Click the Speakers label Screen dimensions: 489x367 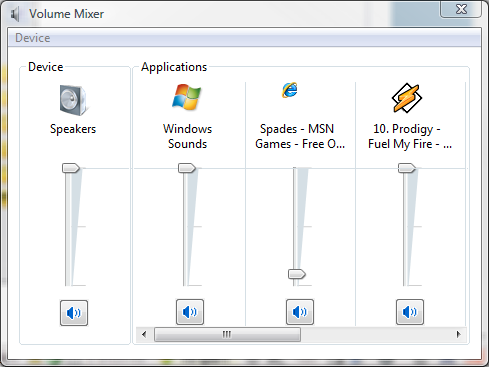coord(73,129)
